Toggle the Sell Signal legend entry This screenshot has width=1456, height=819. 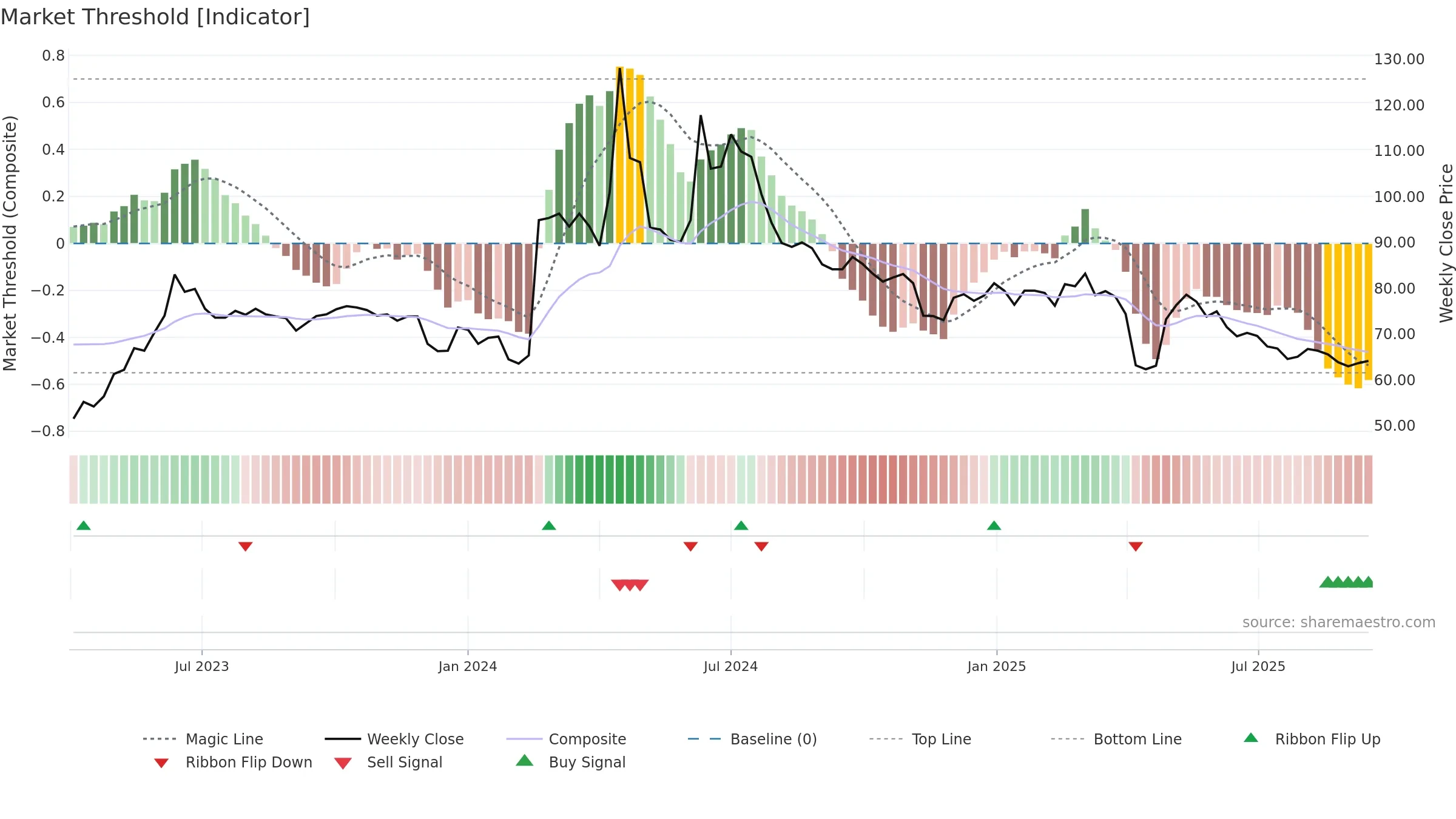(388, 762)
